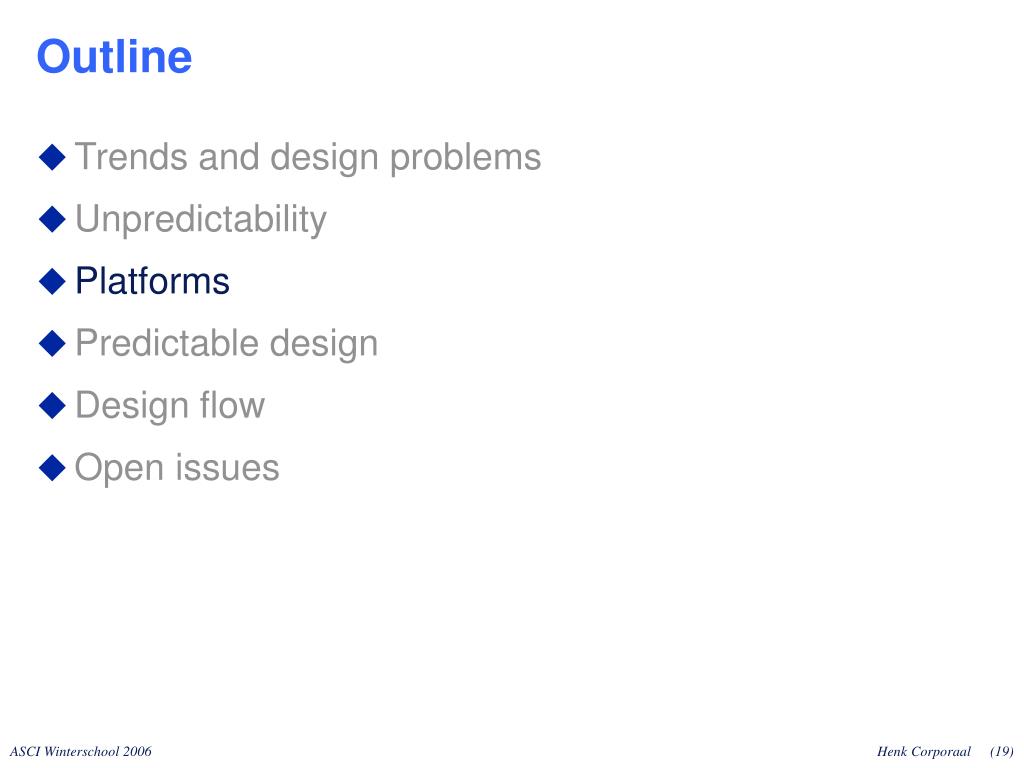Select the Design flow item
This screenshot has width=1024, height=768.
[x=170, y=406]
